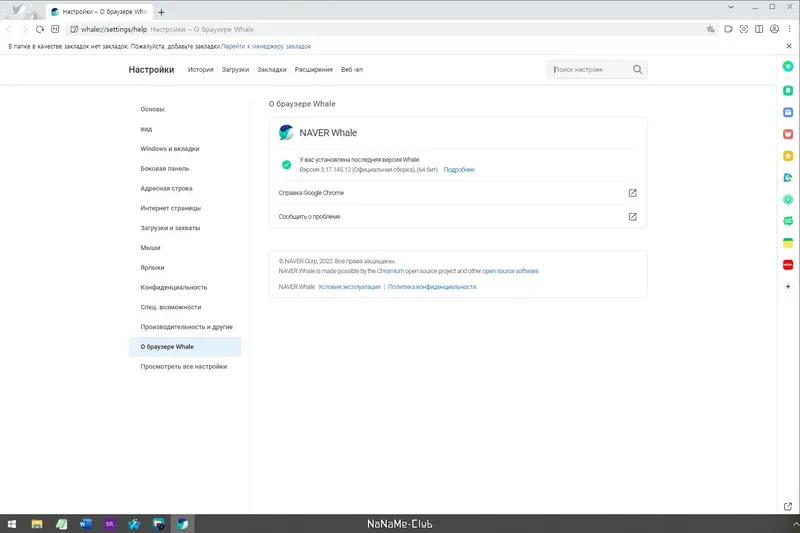
Task: Click the bookmark star icon in address bar
Action: [711, 29]
